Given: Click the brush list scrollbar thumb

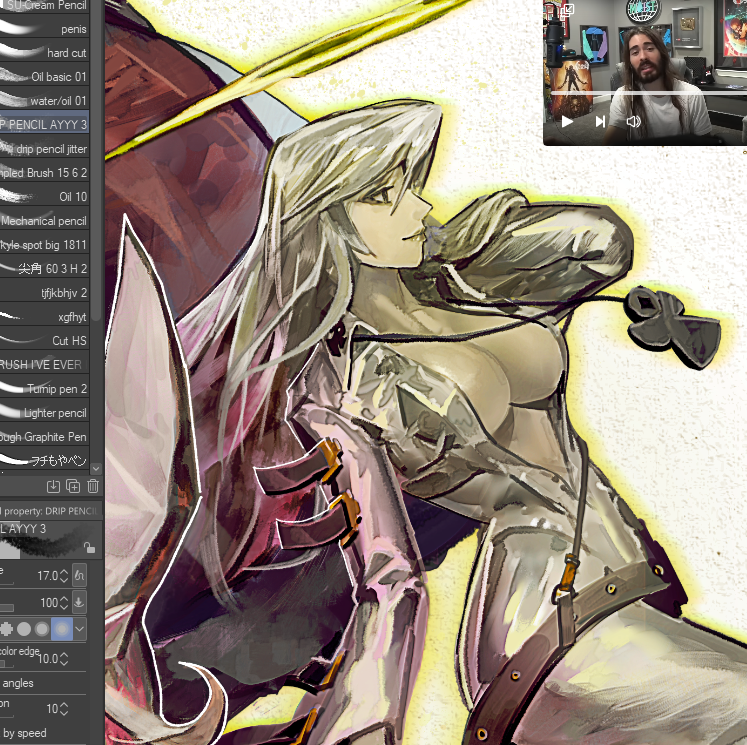Looking at the screenshot, I should click(96, 161).
